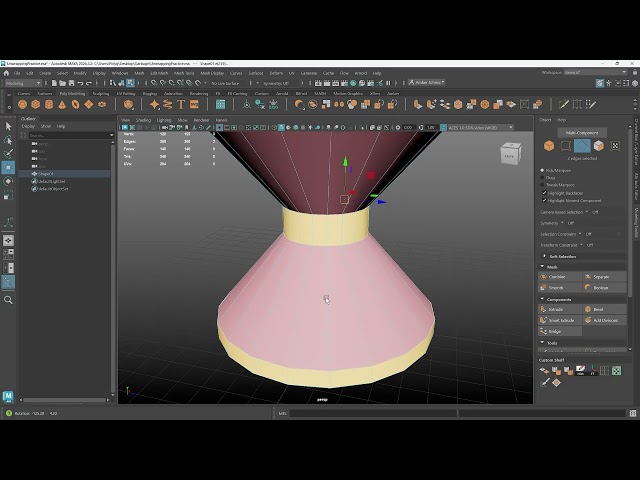Select Vertex selection mode icon
This screenshot has height=480, width=640.
(x=566, y=146)
